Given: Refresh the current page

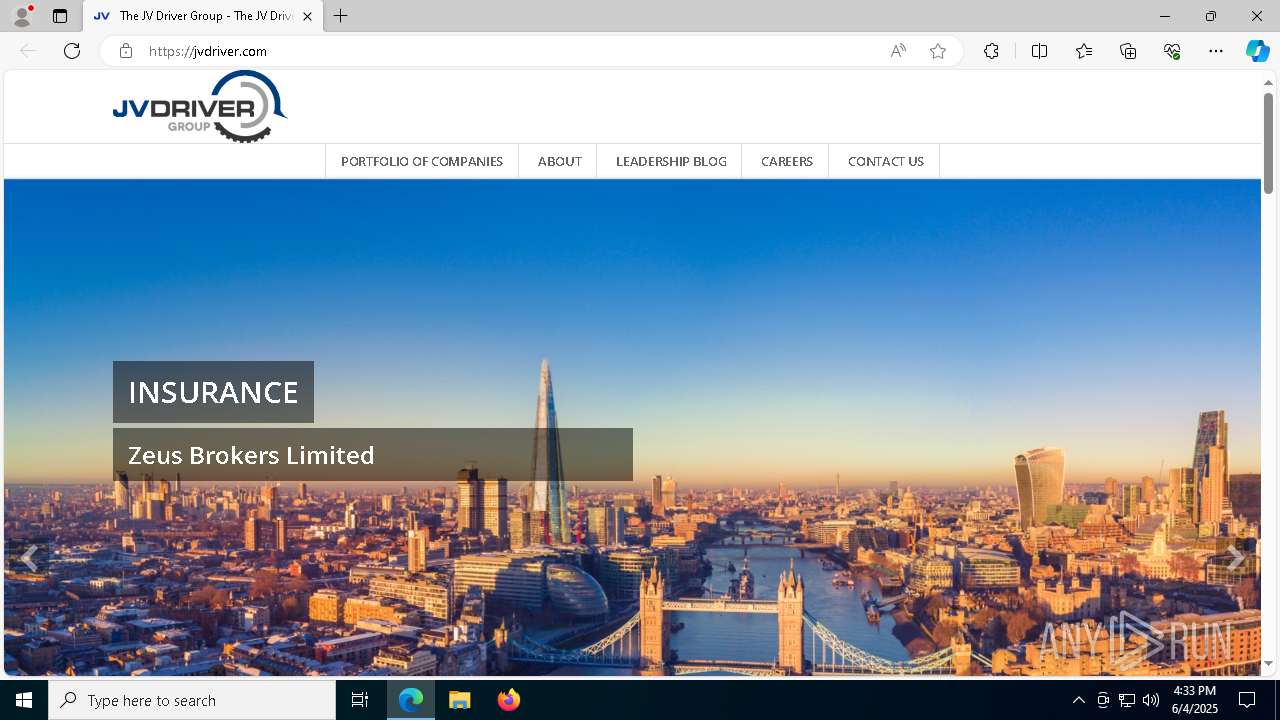Looking at the screenshot, I should pyautogui.click(x=72, y=51).
